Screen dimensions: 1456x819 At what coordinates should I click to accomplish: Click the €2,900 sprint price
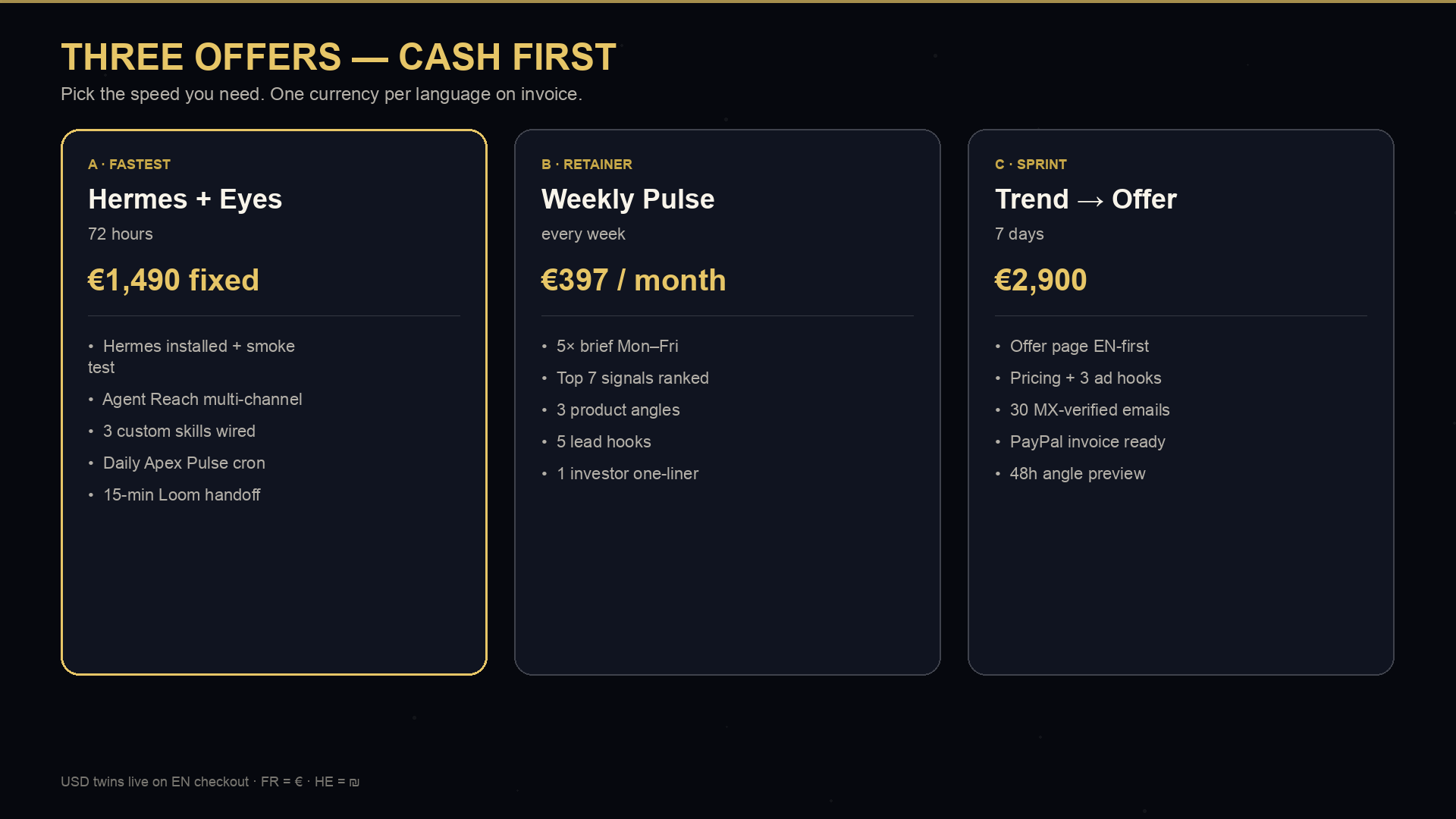(x=1040, y=280)
